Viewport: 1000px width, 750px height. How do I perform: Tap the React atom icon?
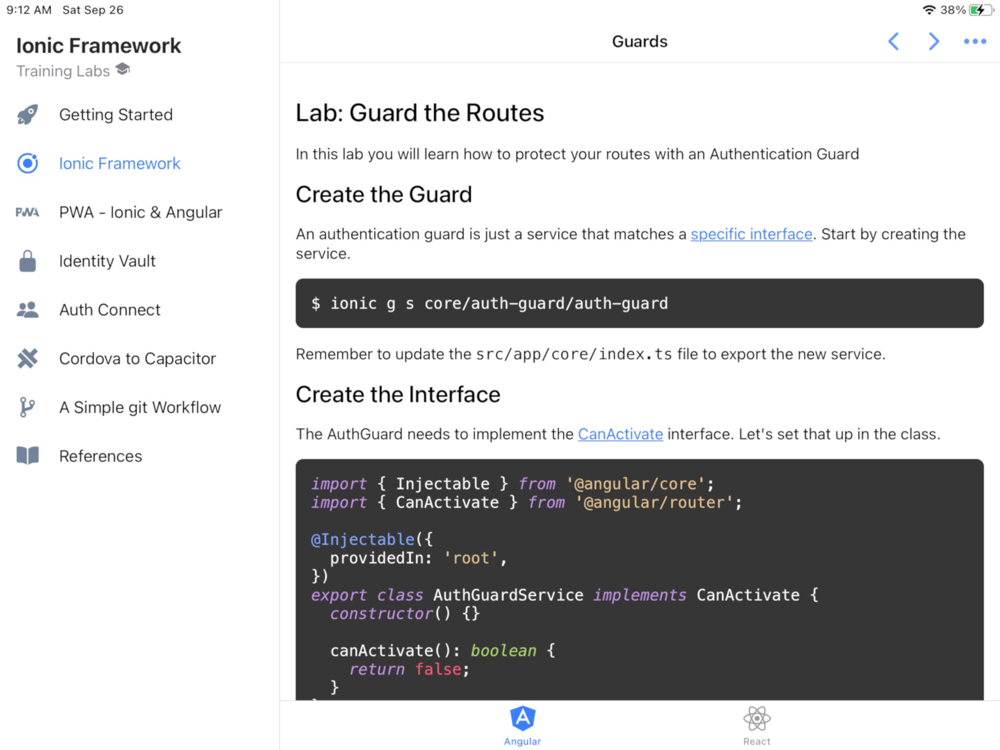[757, 719]
